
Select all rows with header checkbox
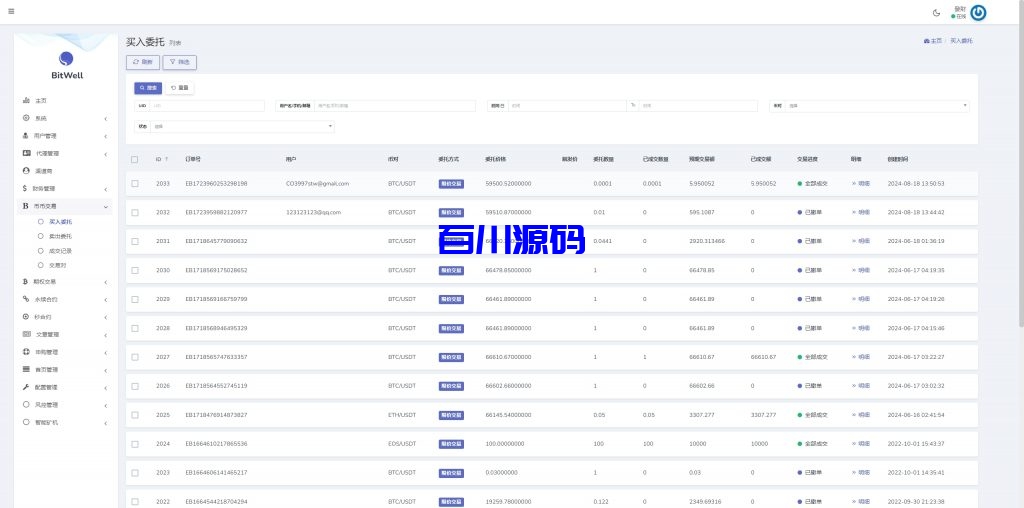tap(135, 159)
